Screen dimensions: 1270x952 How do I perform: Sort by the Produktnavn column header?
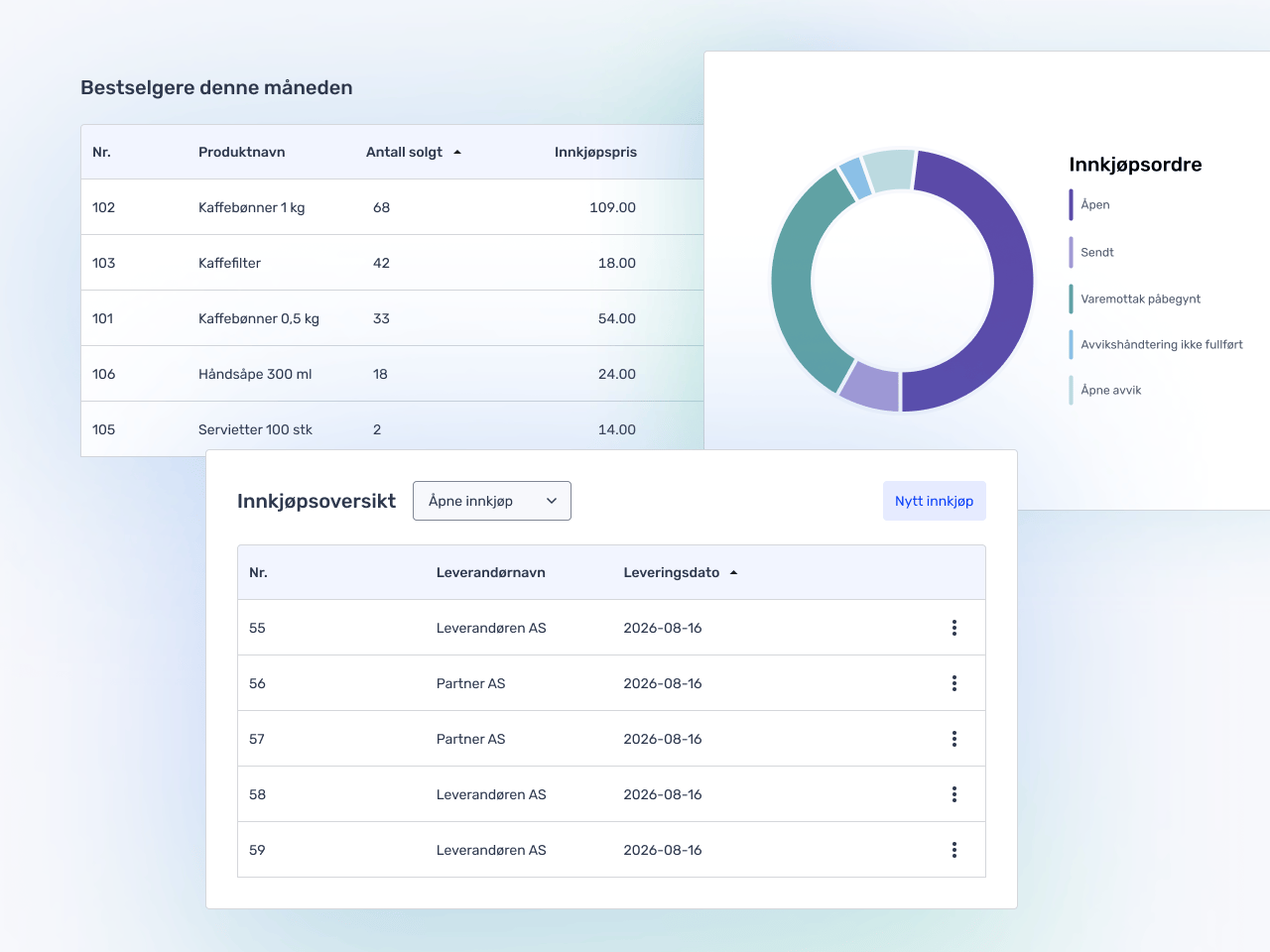(241, 152)
